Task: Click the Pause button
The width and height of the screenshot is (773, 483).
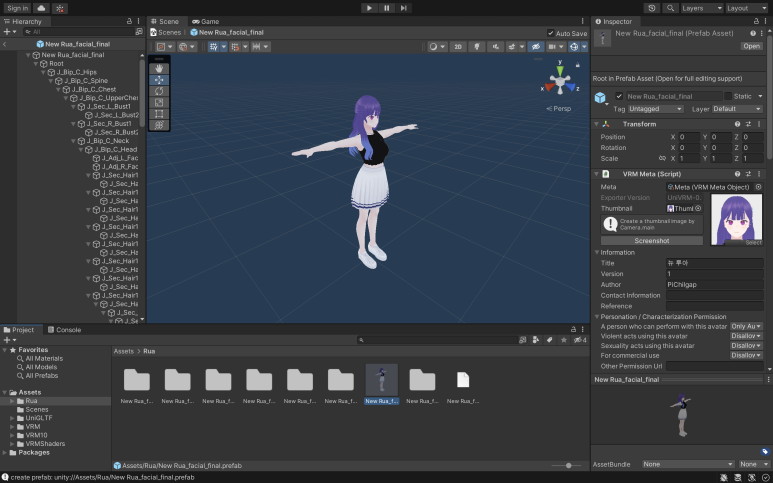Action: coord(386,8)
